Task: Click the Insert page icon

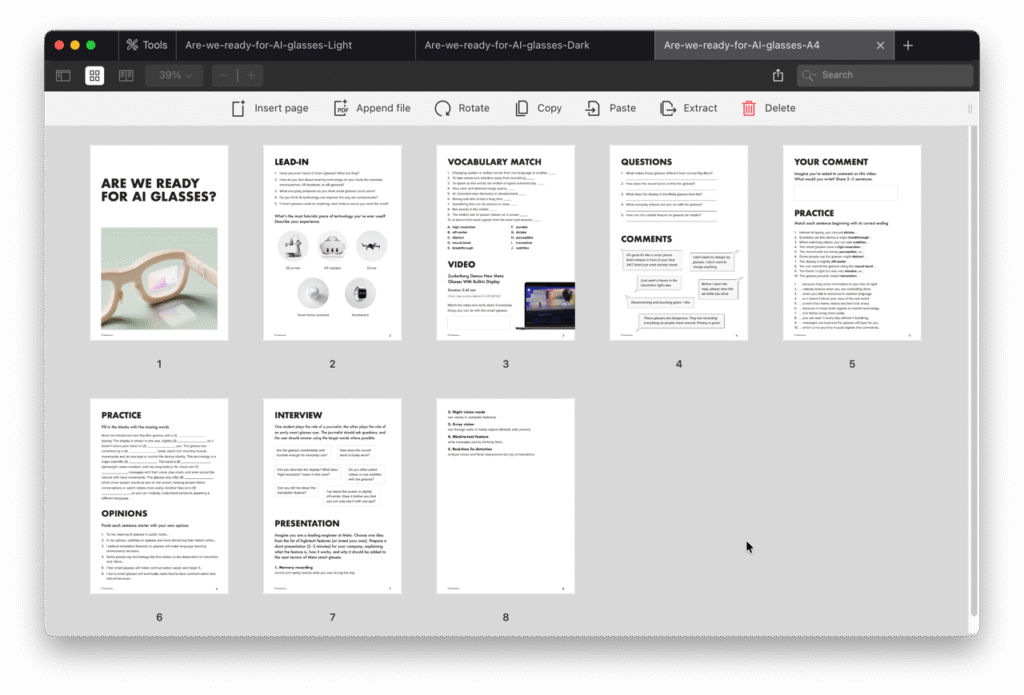Action: pyautogui.click(x=238, y=108)
